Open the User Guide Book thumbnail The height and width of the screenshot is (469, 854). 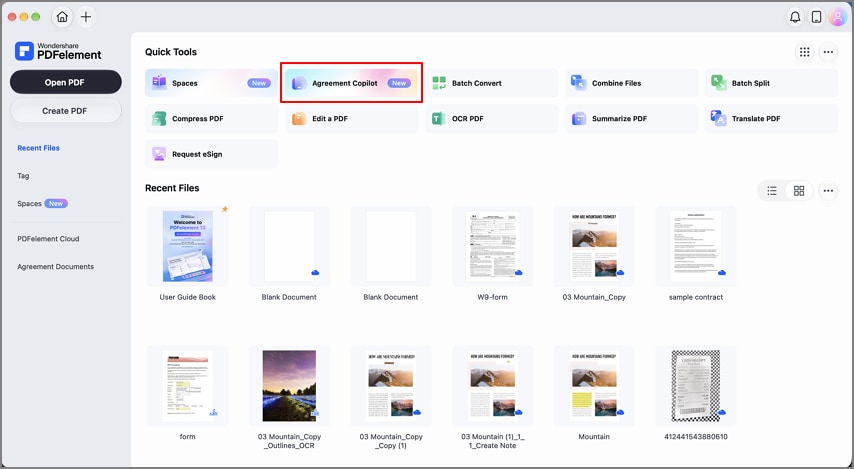[x=188, y=246]
